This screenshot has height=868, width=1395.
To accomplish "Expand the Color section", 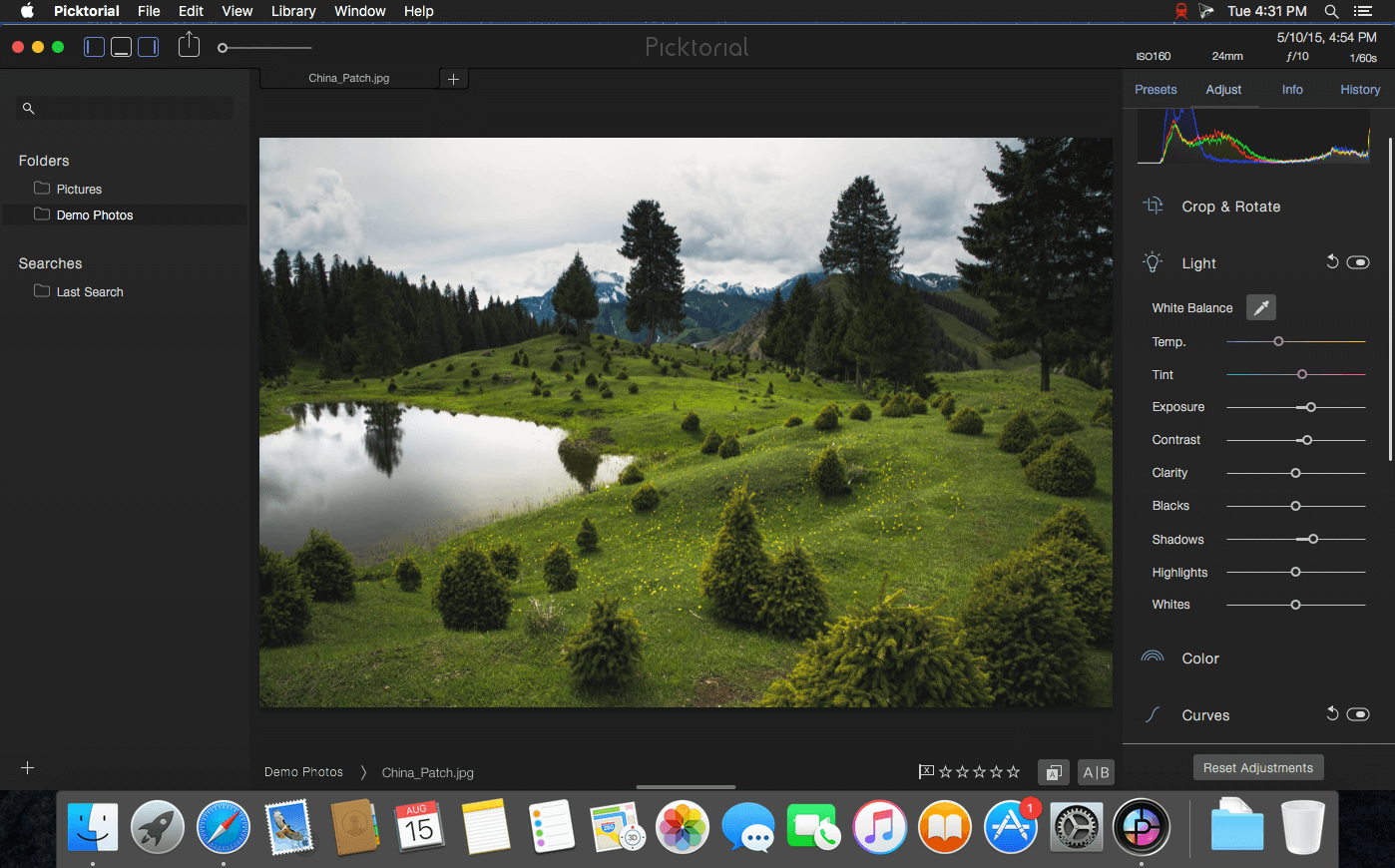I will click(1200, 658).
